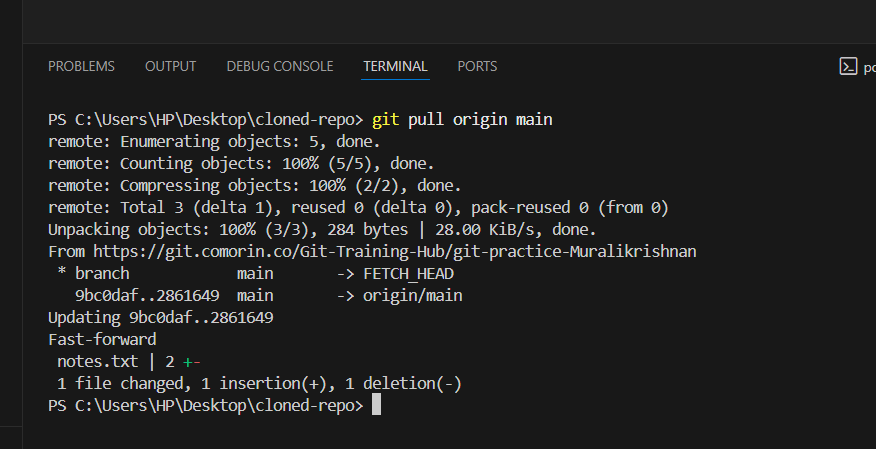Click the empty editor area above the panel
The height and width of the screenshot is (449, 876).
(438, 20)
